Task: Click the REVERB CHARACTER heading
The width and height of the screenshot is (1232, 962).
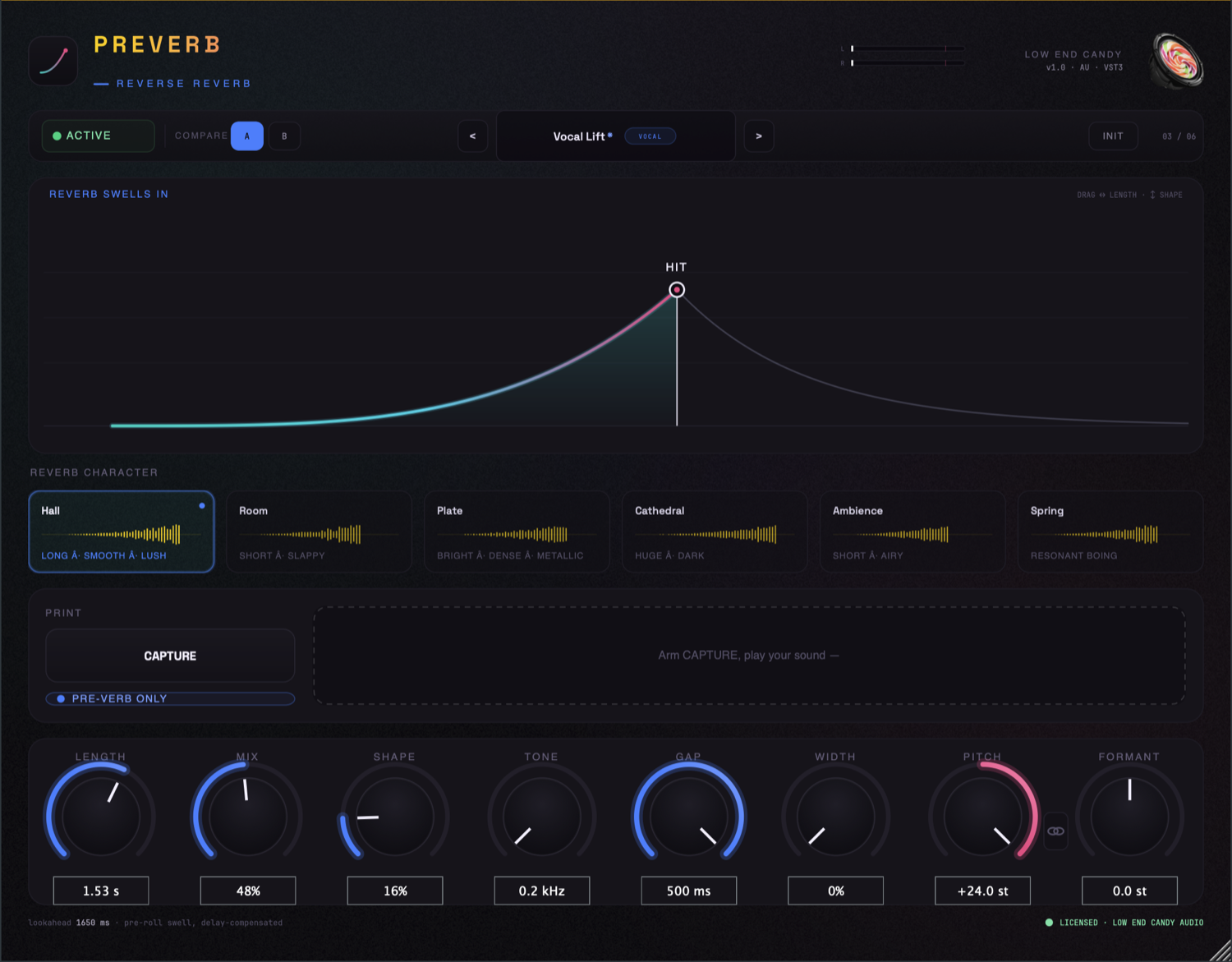Action: point(94,472)
